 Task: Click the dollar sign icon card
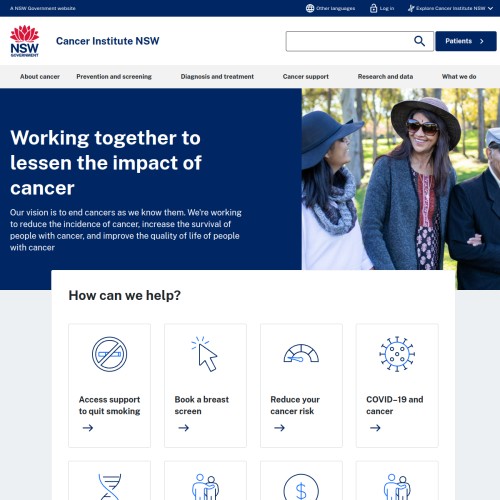[x=301, y=481]
